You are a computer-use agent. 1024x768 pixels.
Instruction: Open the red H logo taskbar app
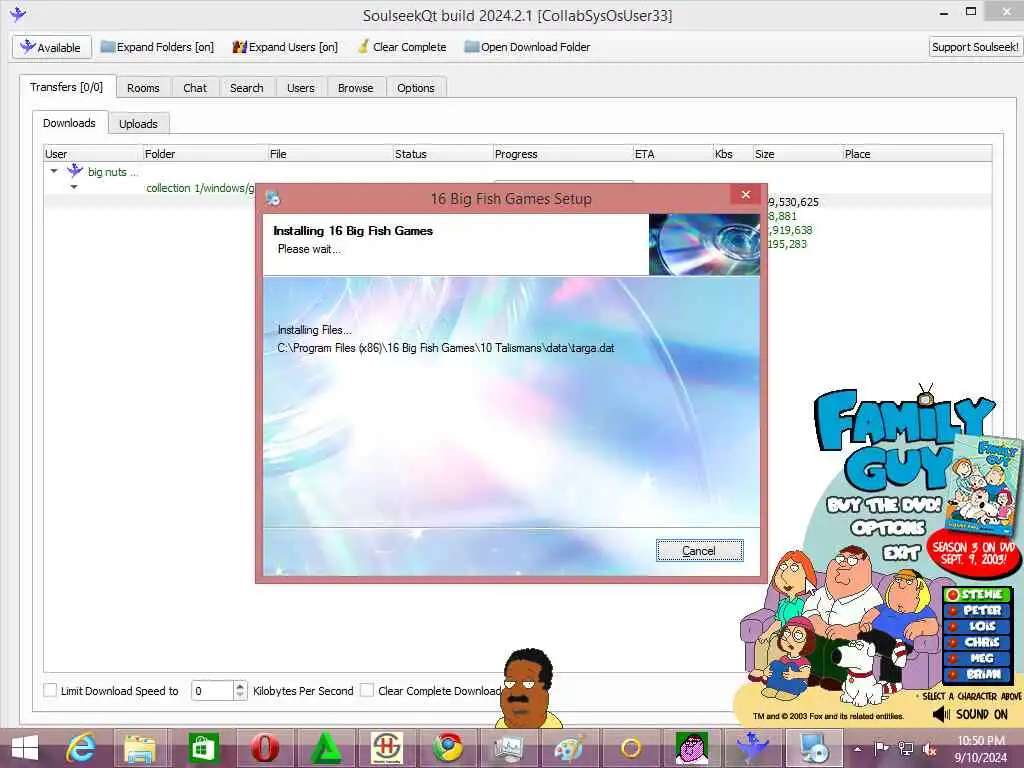[x=387, y=748]
